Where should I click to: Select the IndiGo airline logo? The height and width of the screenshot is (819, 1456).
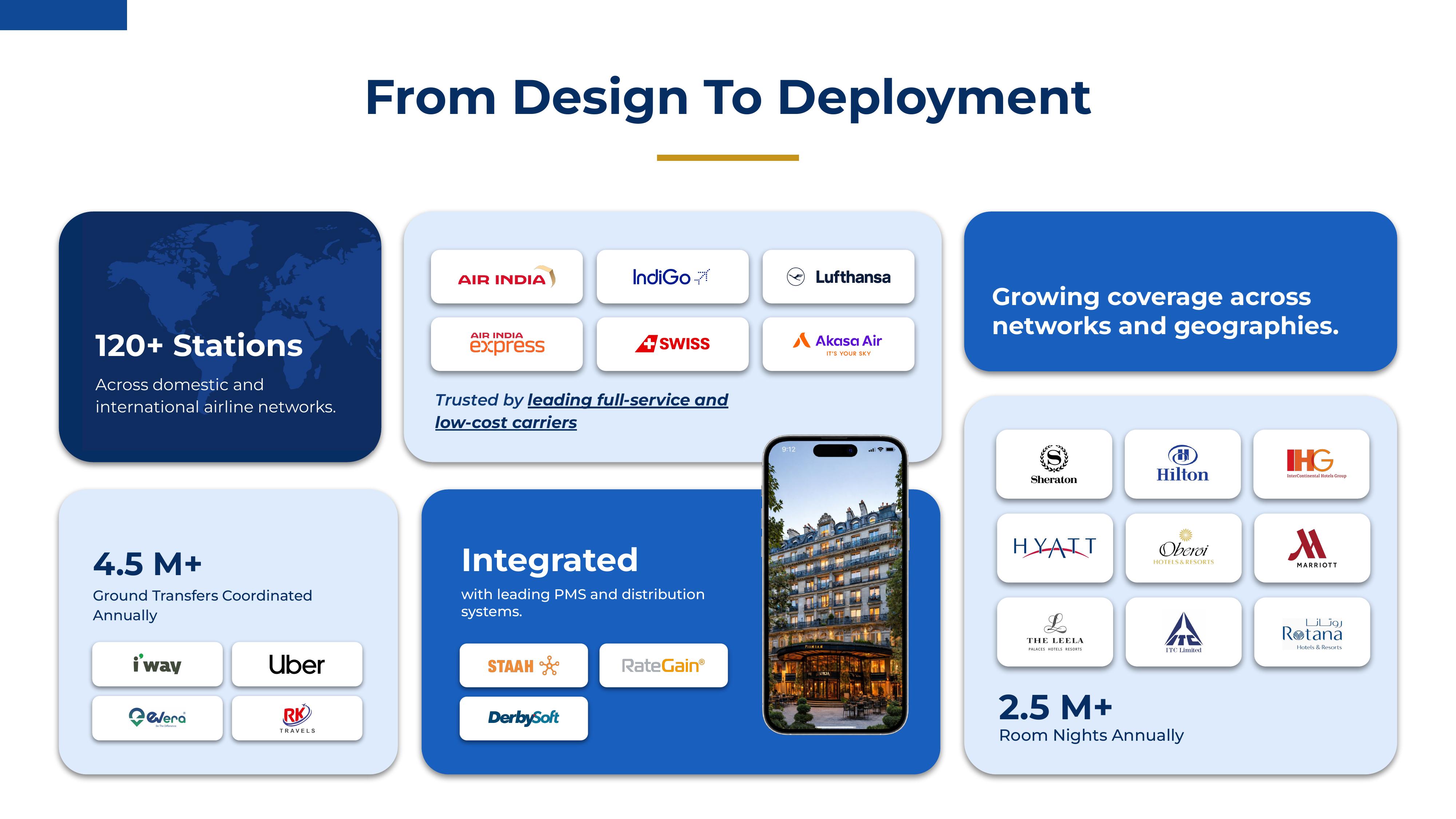[x=672, y=277]
